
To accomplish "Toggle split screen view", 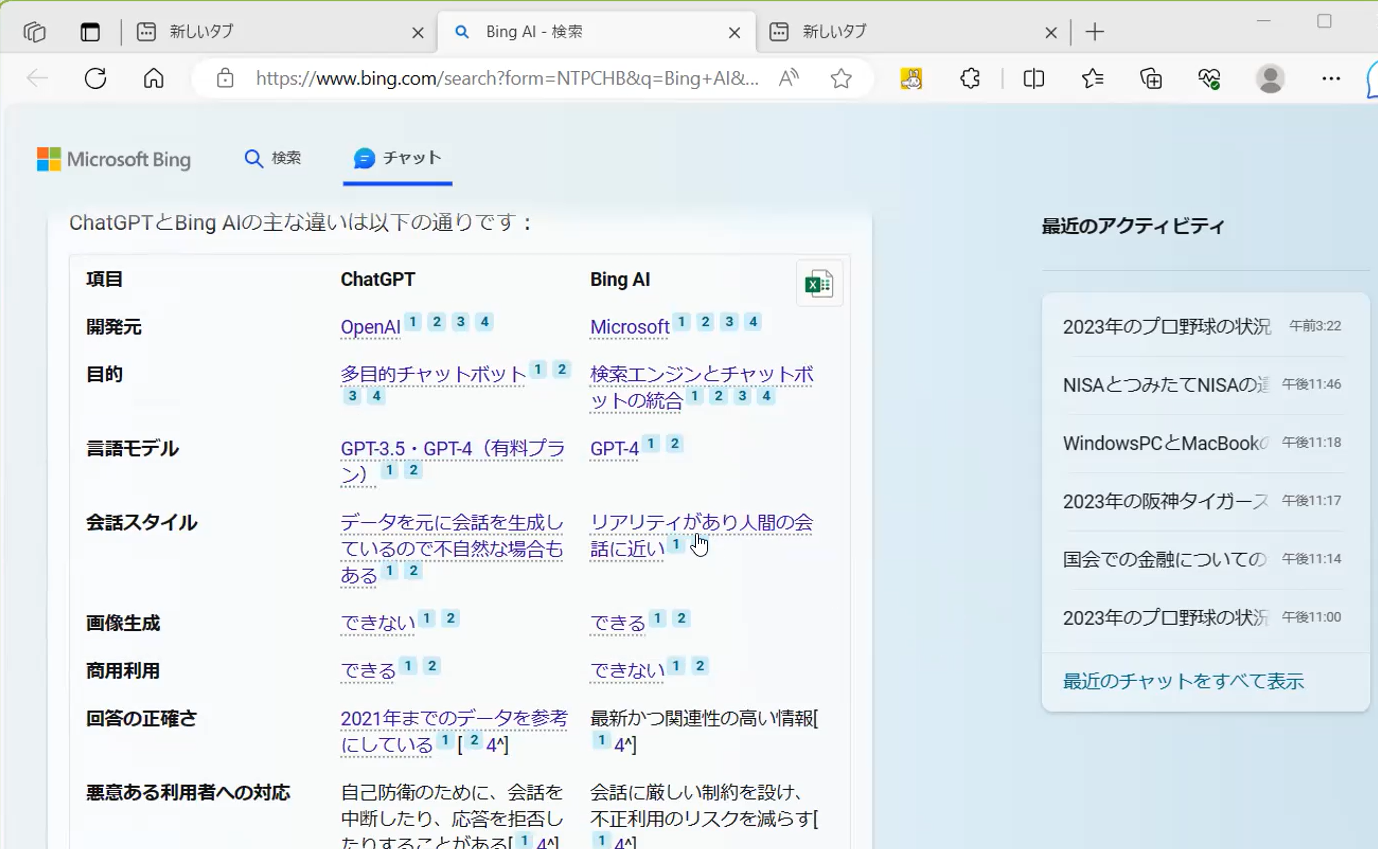I will 1034,78.
